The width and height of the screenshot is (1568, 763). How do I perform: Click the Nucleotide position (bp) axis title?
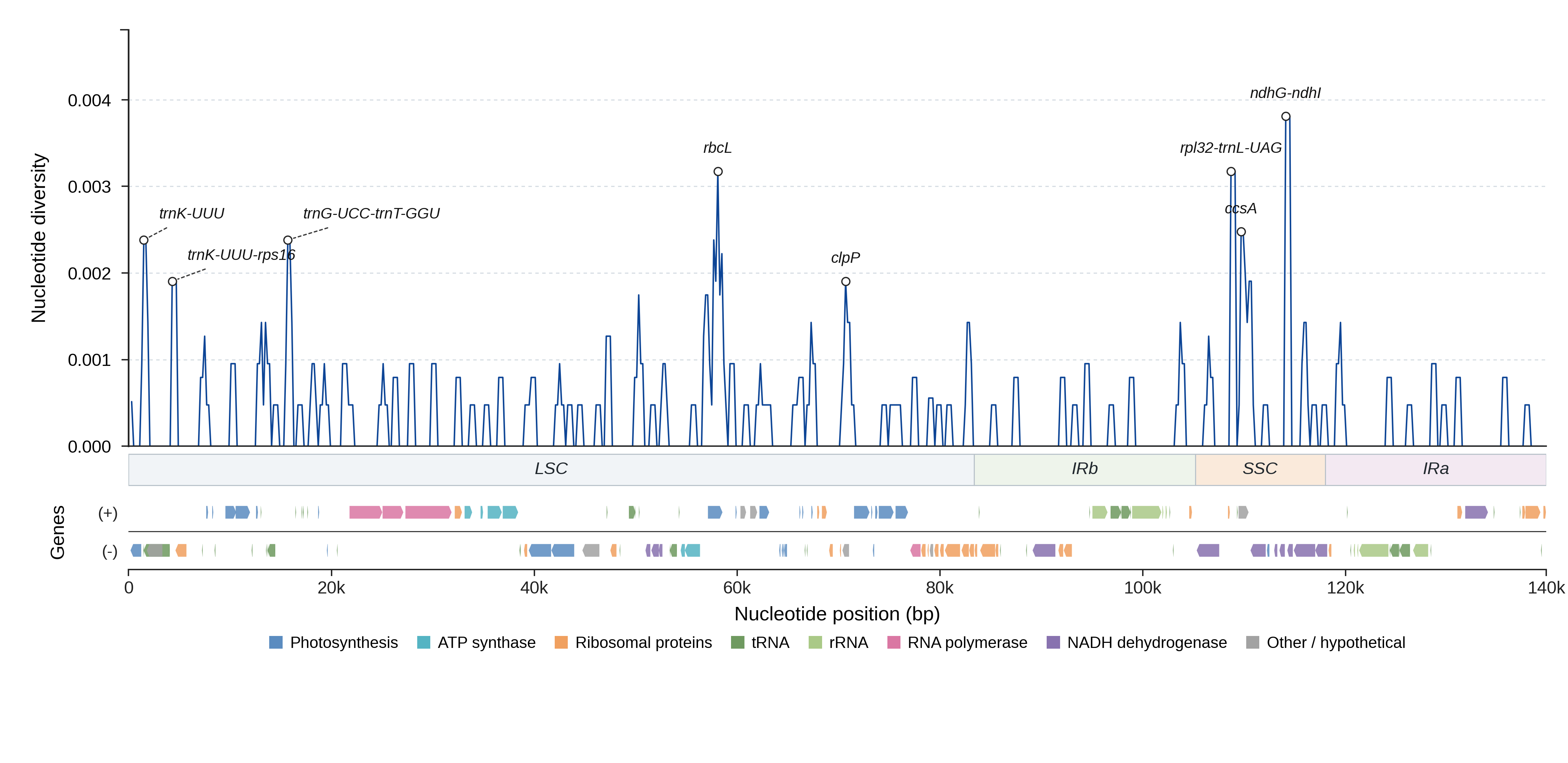pyautogui.click(x=837, y=615)
